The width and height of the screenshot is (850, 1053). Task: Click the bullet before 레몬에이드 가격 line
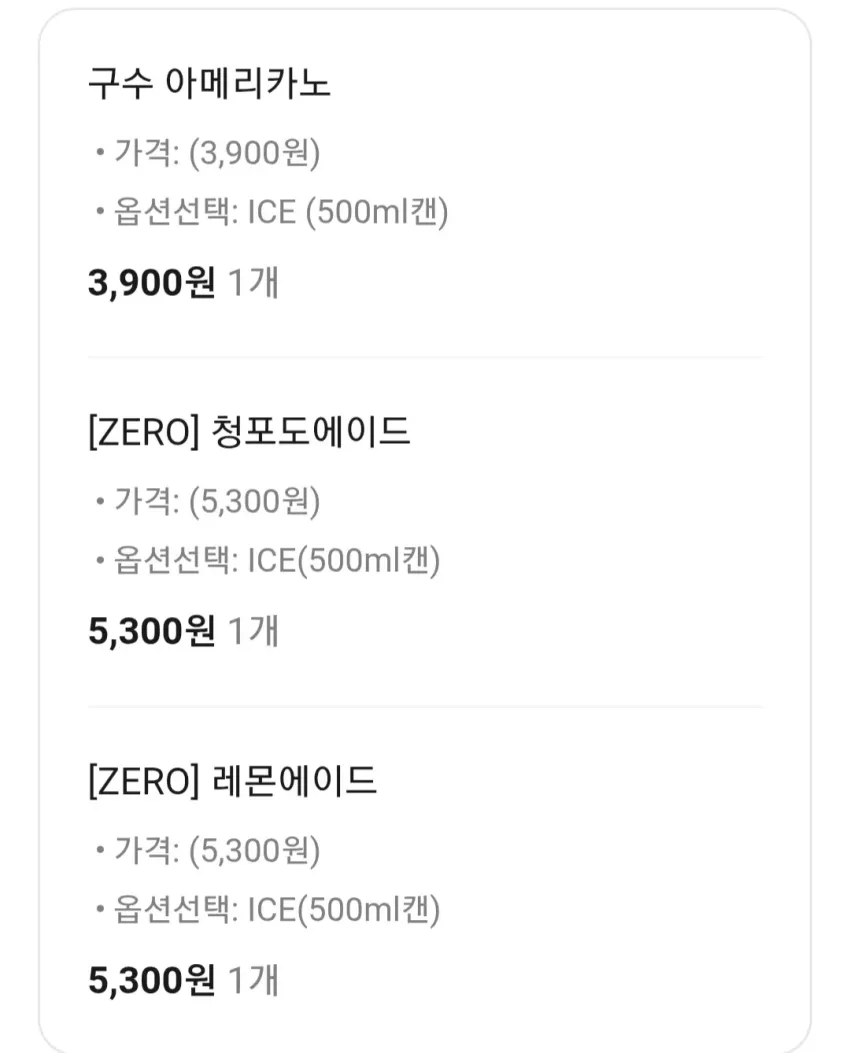100,850
